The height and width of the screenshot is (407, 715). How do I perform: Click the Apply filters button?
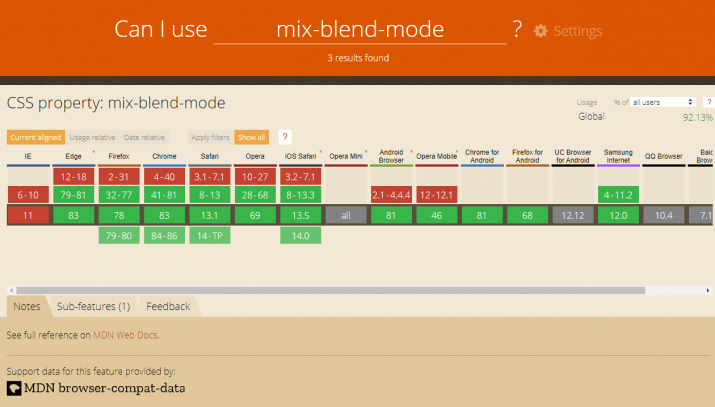pos(210,137)
